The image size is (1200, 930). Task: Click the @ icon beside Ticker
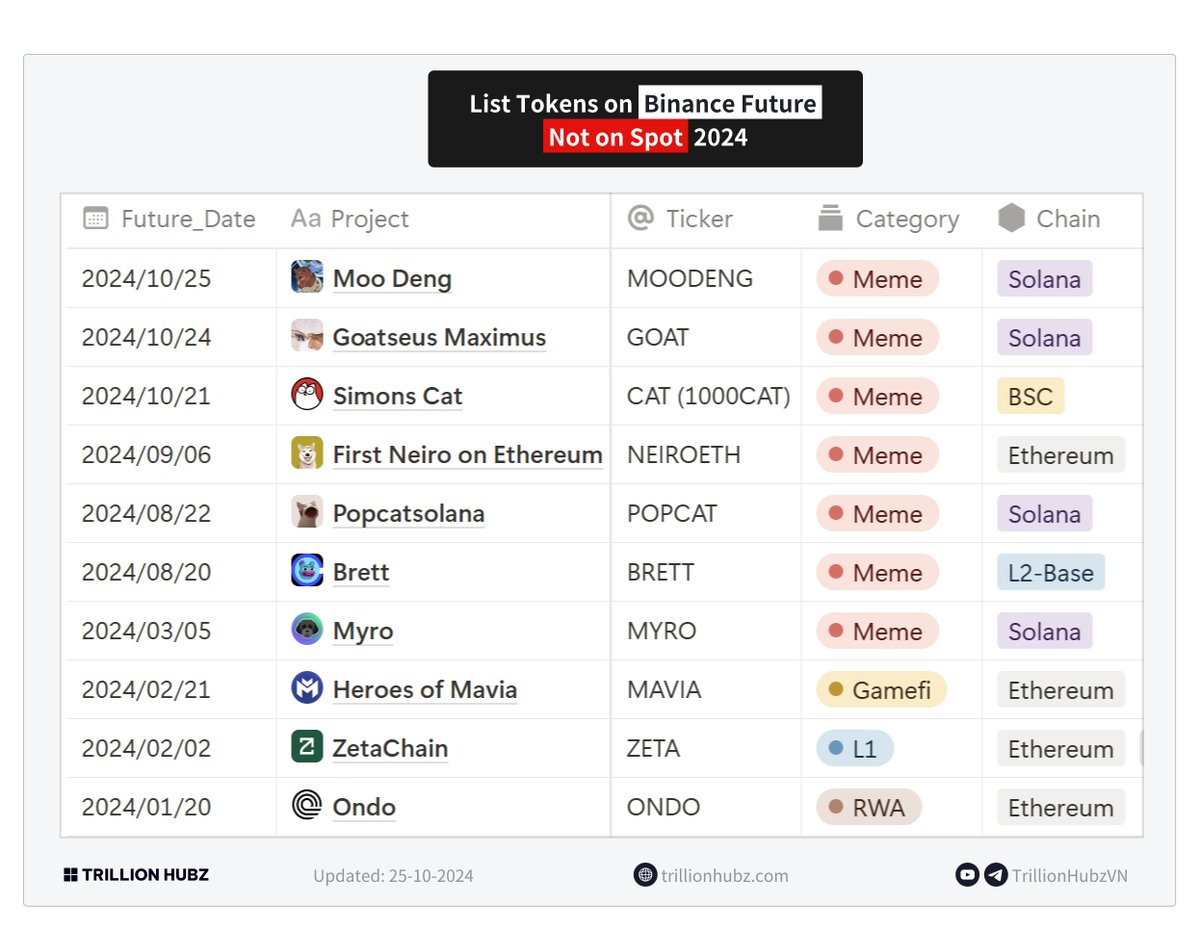click(x=640, y=218)
